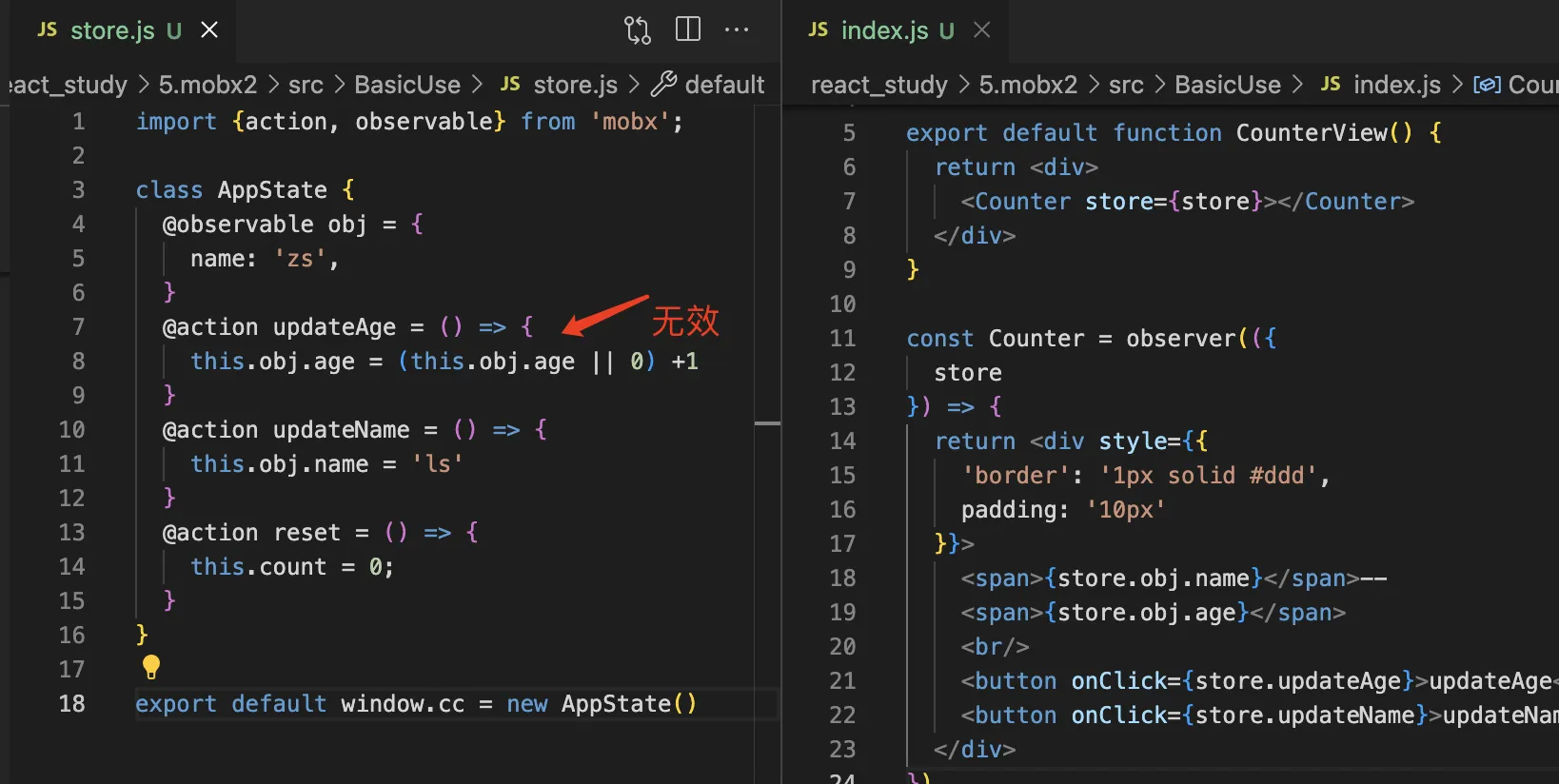Click new AppState() expression on line 18
1559x784 pixels.
[602, 703]
